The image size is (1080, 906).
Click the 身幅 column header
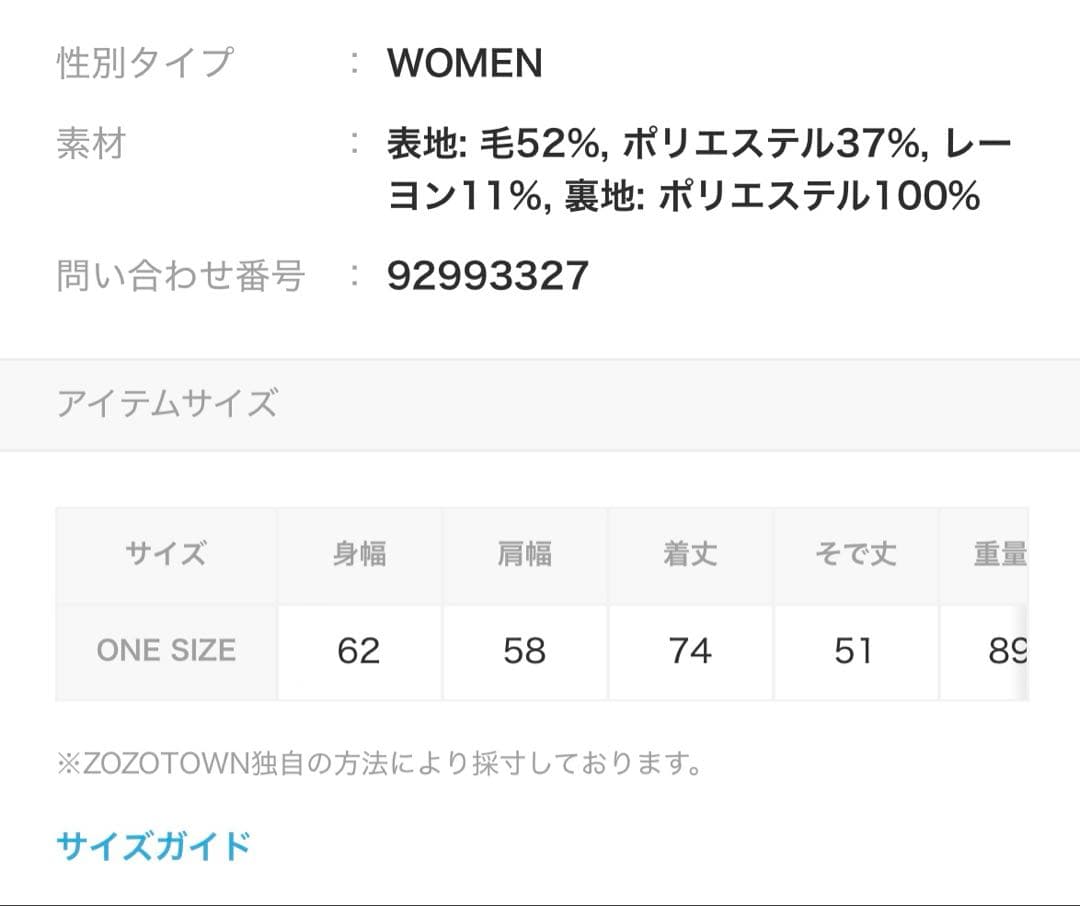click(359, 554)
